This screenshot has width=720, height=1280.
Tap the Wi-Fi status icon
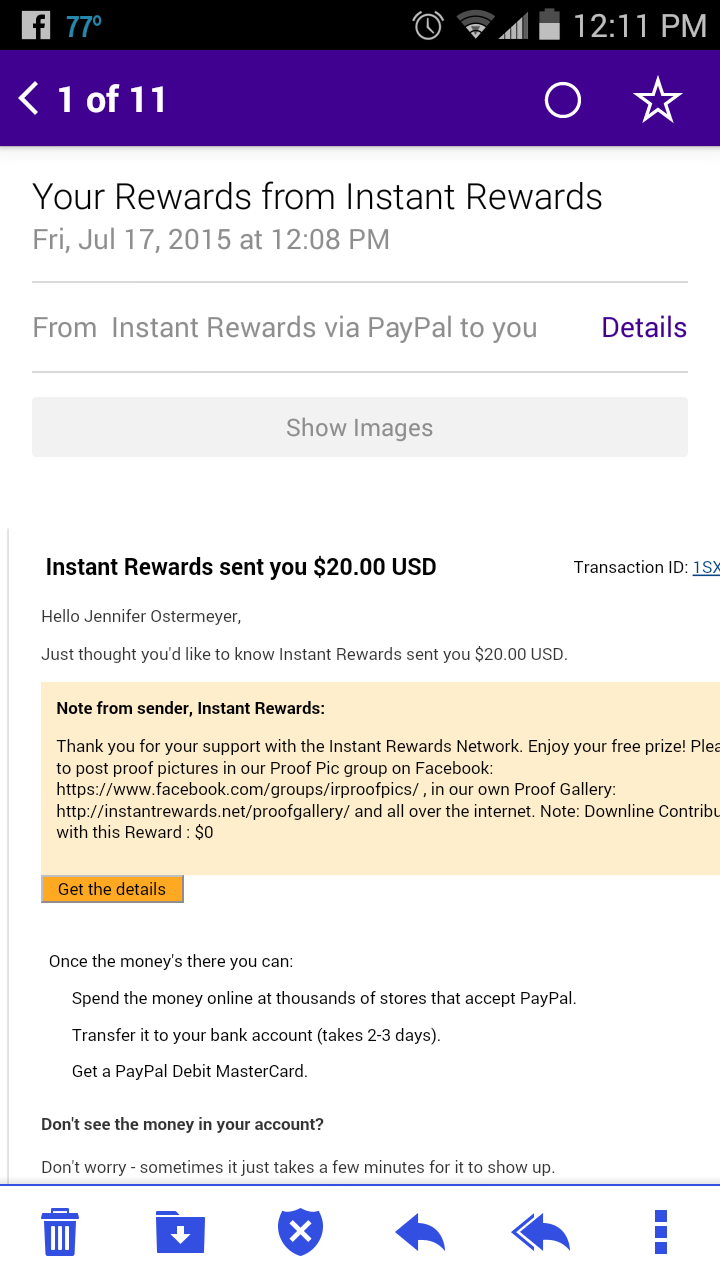click(x=476, y=25)
